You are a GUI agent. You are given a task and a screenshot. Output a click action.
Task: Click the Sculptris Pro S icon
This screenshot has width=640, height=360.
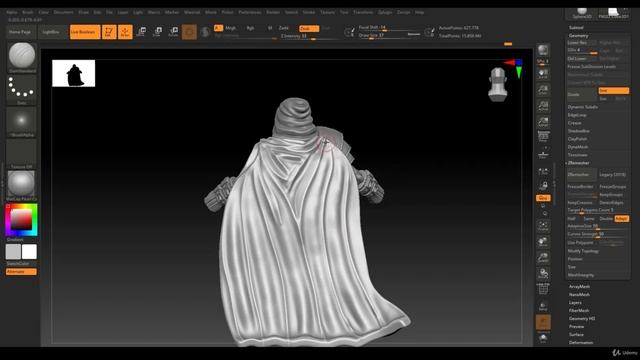coord(205,32)
